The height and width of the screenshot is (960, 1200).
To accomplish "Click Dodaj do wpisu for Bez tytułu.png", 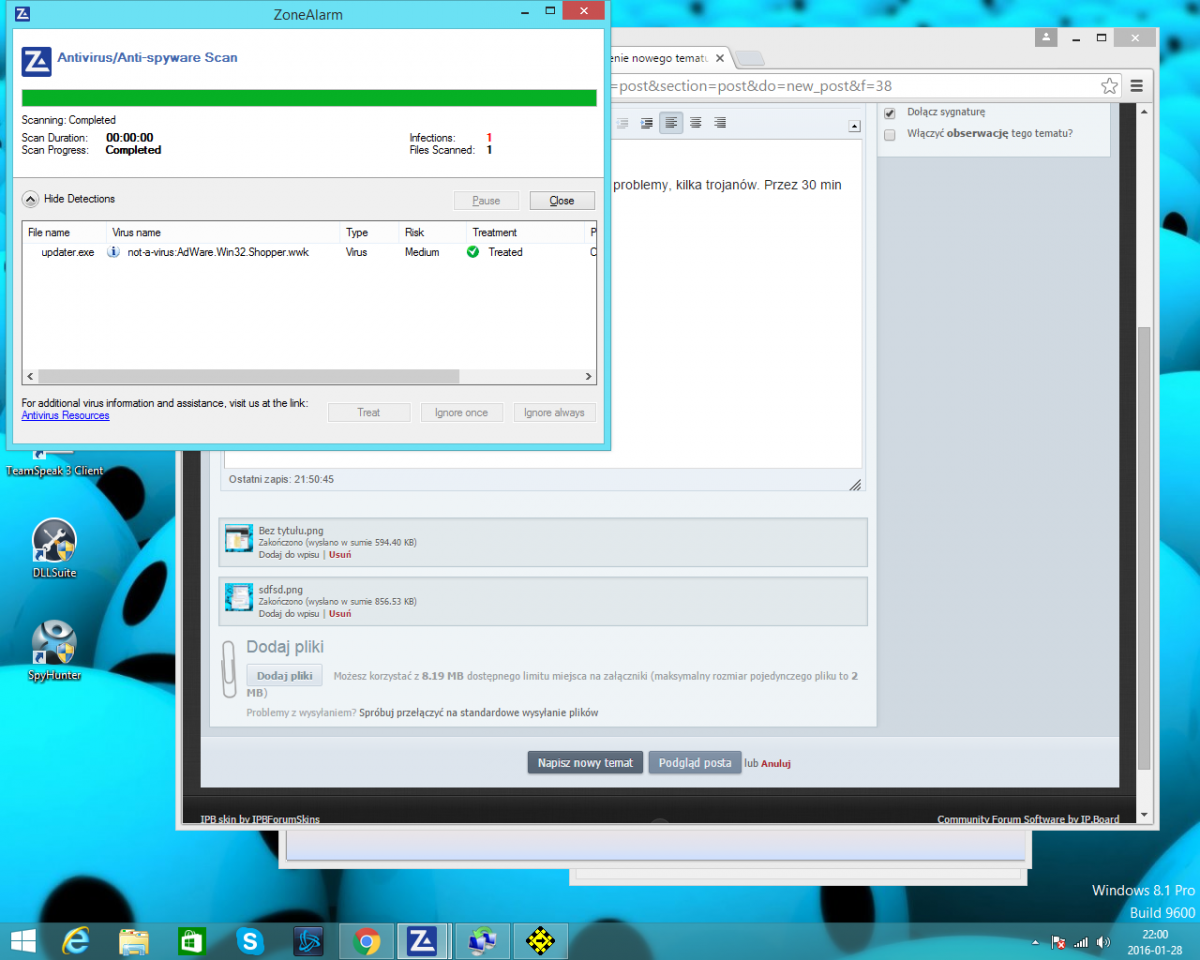I will (290, 554).
